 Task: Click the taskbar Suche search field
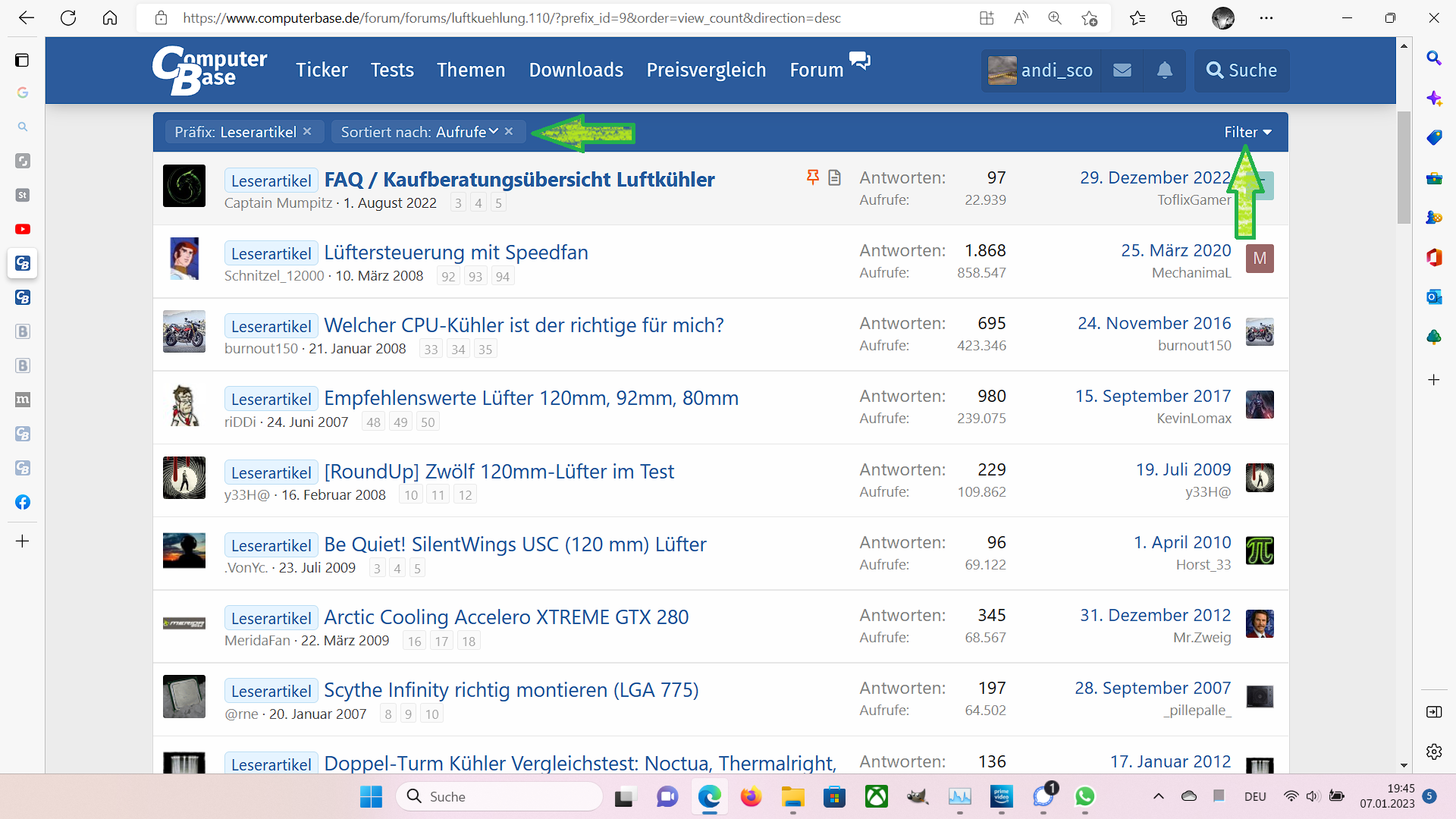point(500,796)
